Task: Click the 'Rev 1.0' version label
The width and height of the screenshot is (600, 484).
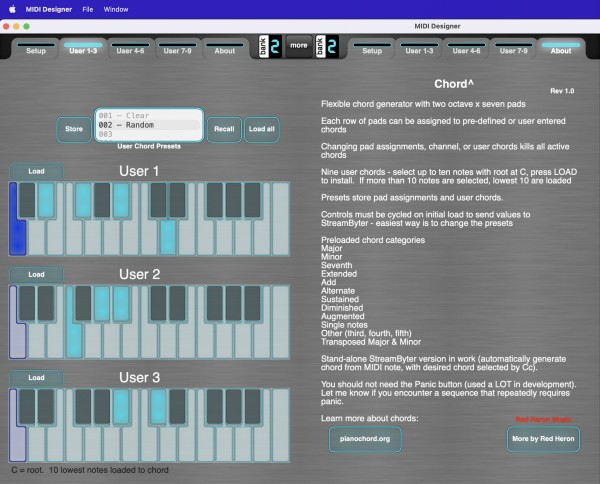Action: (562, 91)
